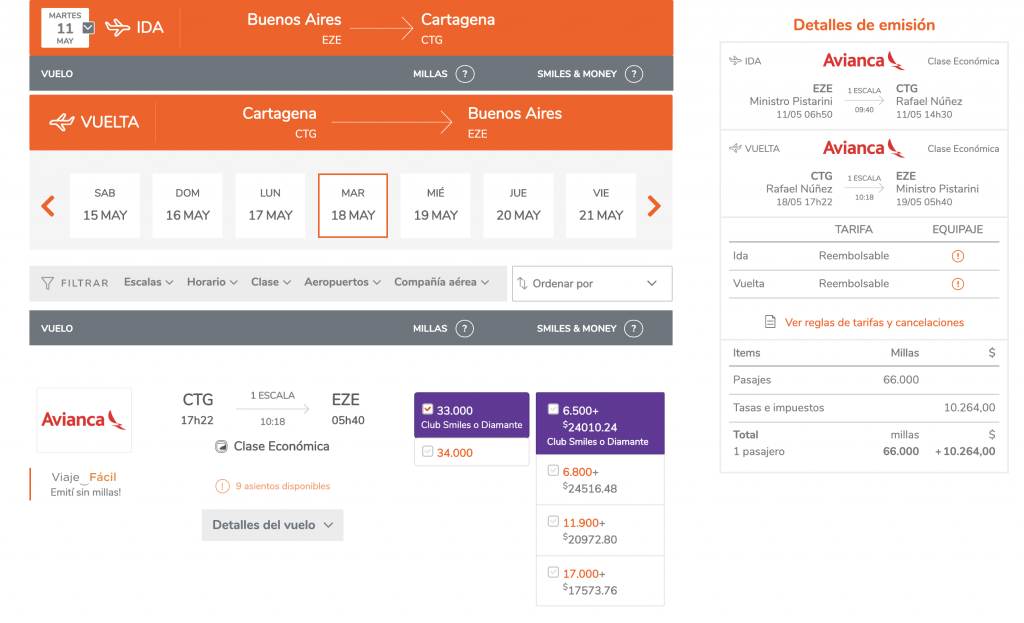
Task: Select the 6.800+ $24516.48 option checkbox
Action: click(x=553, y=471)
